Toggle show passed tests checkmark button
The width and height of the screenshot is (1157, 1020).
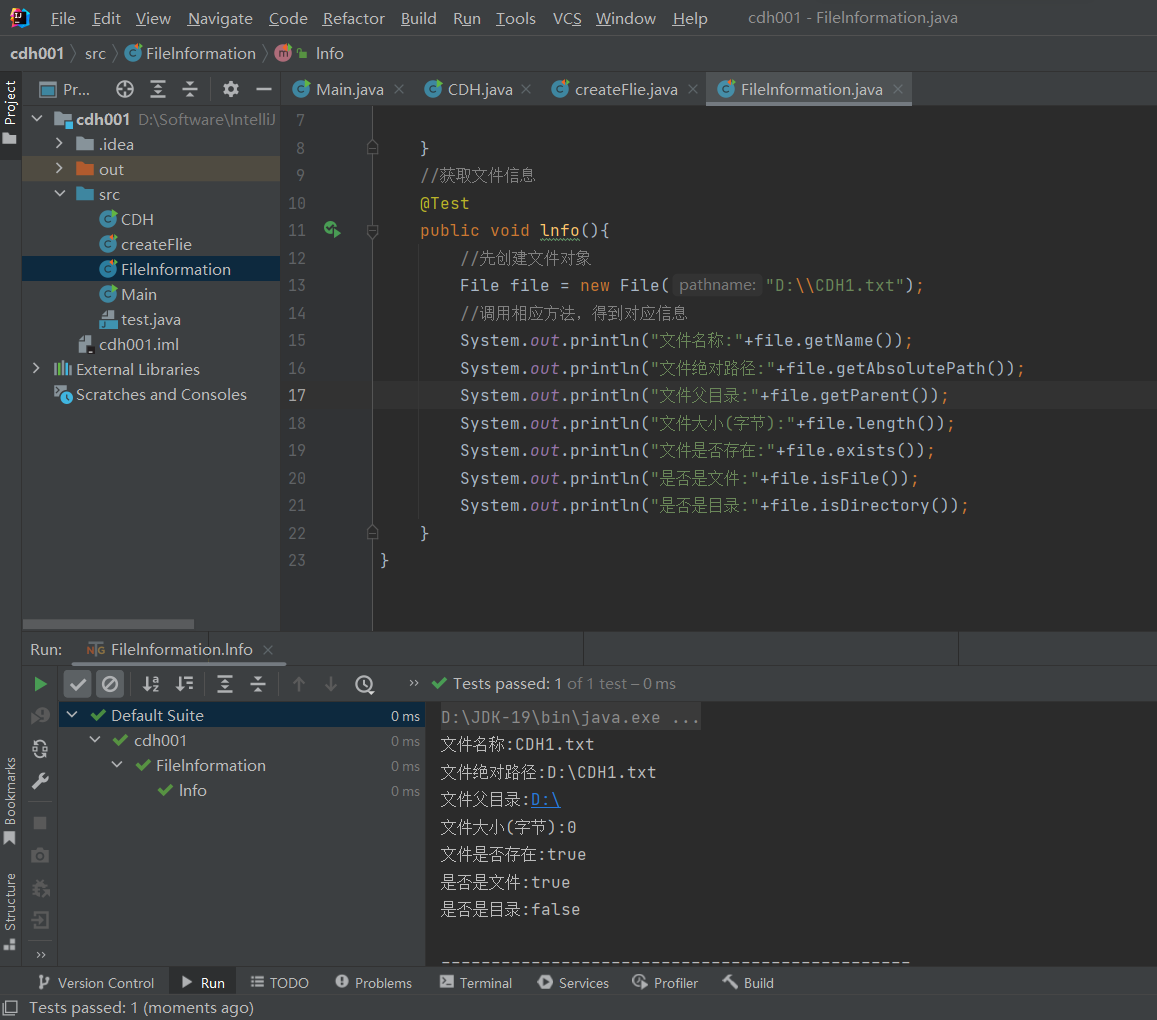[x=78, y=684]
